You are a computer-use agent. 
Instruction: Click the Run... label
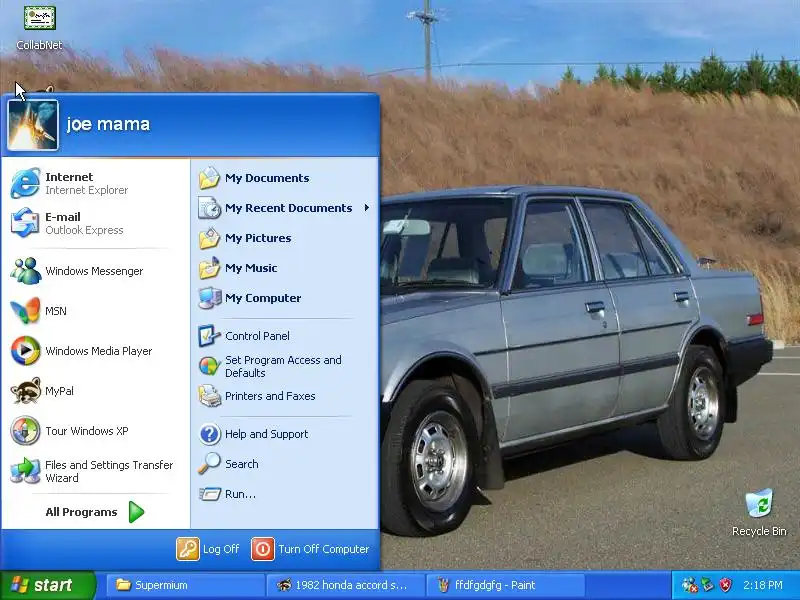point(240,494)
